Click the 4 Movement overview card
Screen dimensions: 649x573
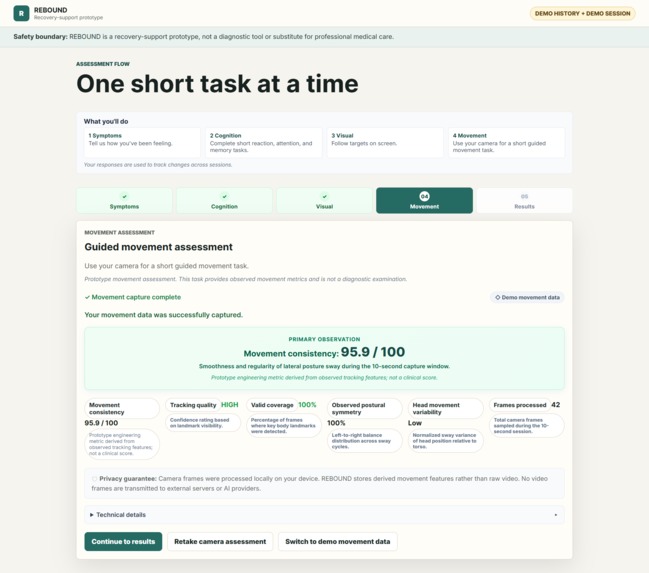(506, 142)
